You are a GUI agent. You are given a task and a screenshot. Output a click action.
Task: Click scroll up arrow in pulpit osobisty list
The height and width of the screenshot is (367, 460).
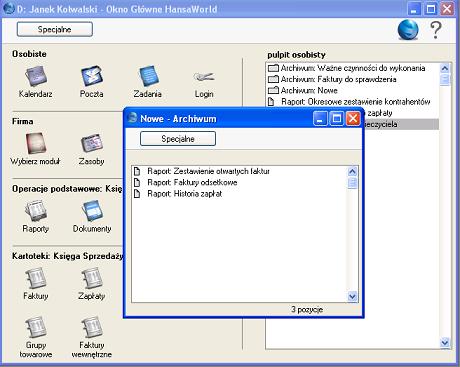tap(445, 68)
